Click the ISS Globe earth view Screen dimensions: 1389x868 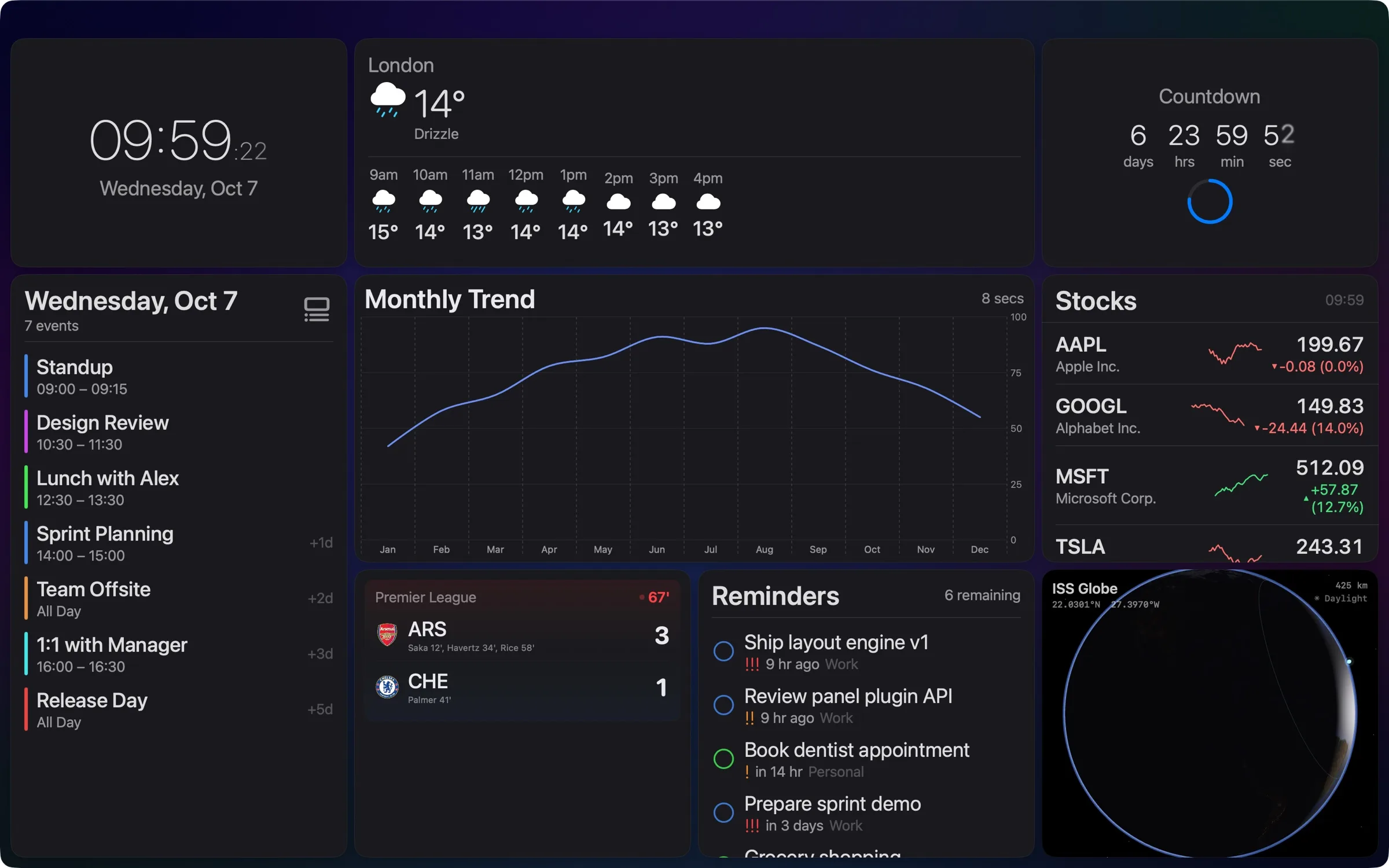[x=1210, y=713]
